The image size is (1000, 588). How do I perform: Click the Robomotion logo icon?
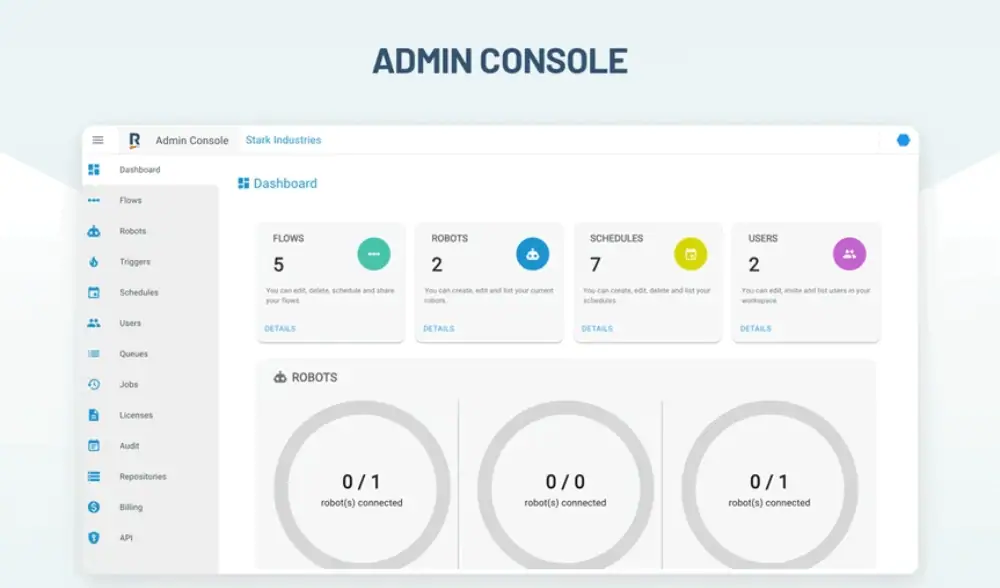(x=134, y=140)
